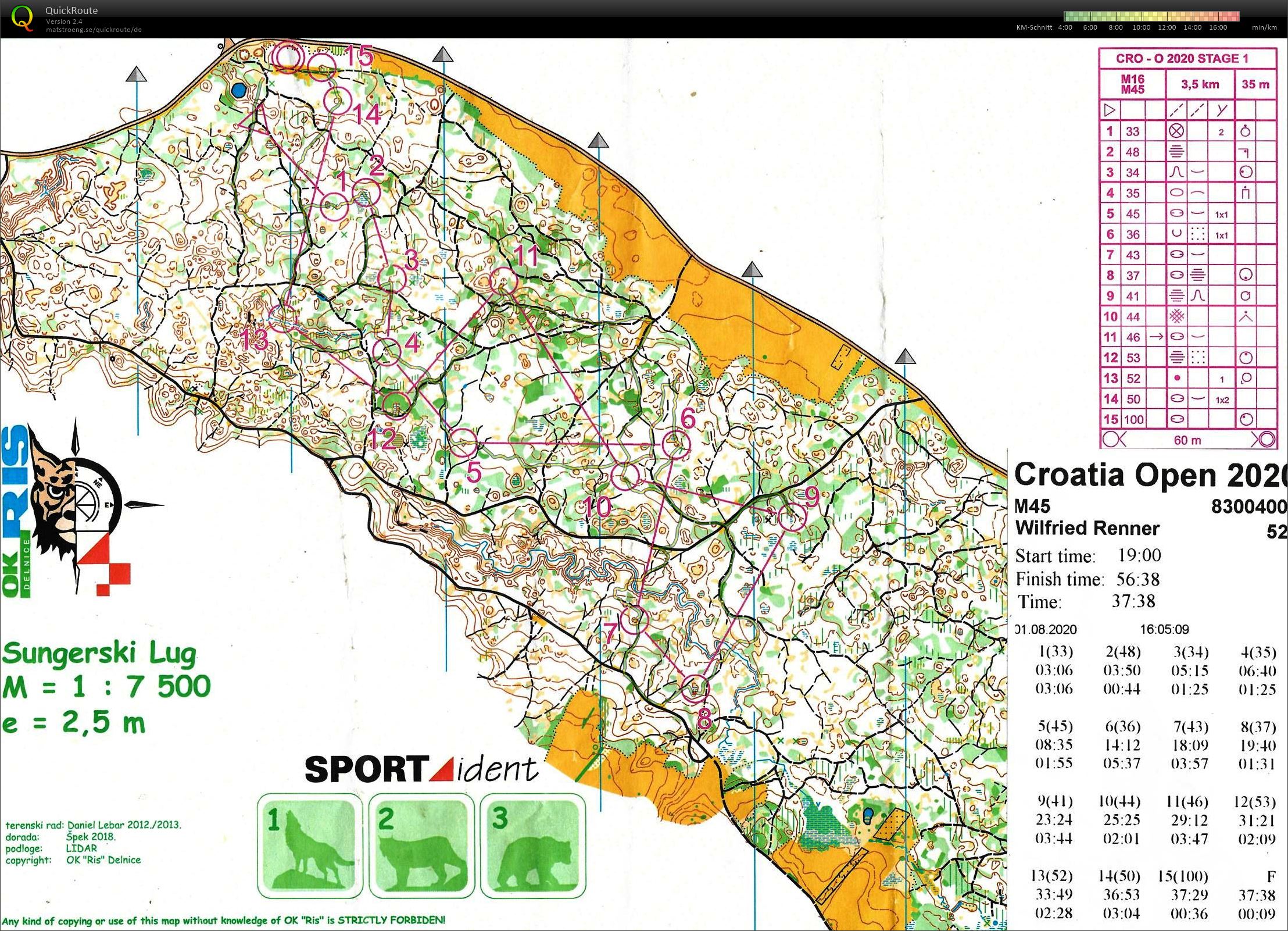The height and width of the screenshot is (931, 1288).
Task: Select the Sungerski Lug map title
Action: point(99,654)
